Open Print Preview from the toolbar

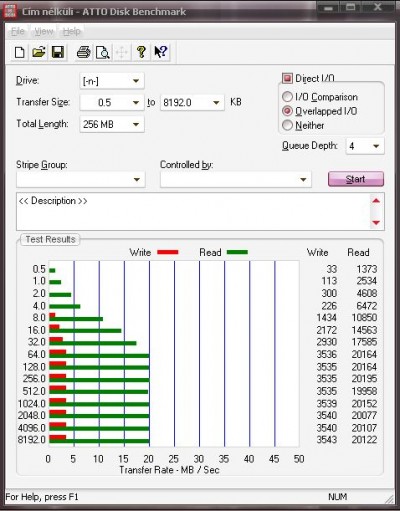click(x=103, y=52)
